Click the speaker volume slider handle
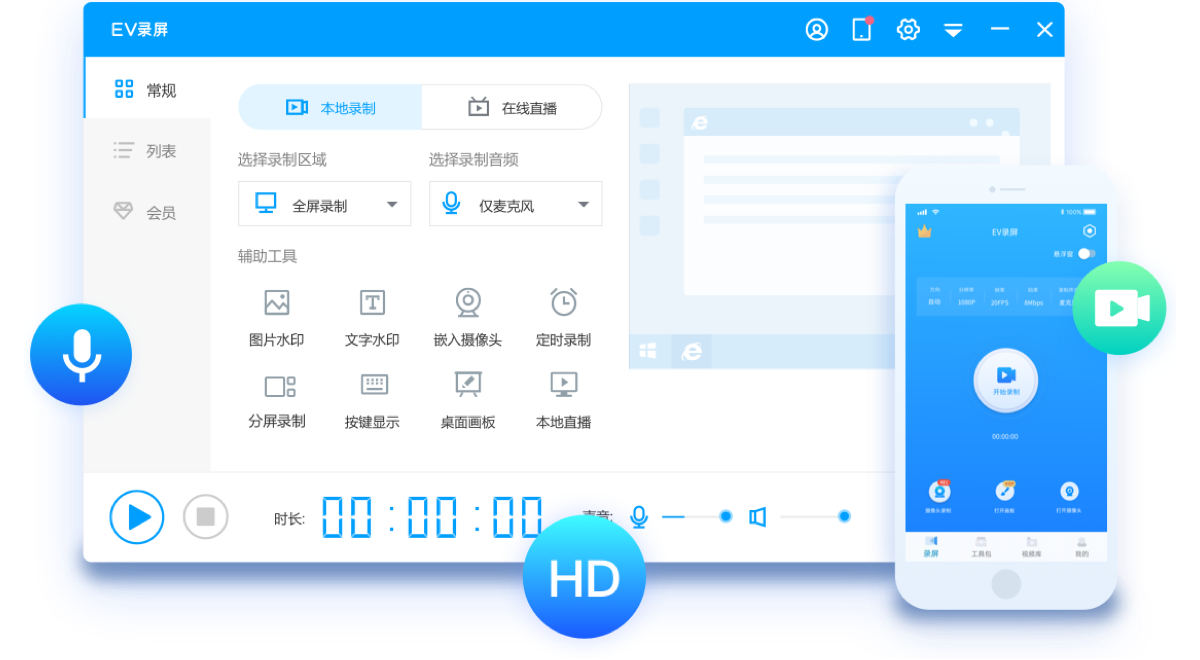This screenshot has height=660, width=1200. (845, 516)
